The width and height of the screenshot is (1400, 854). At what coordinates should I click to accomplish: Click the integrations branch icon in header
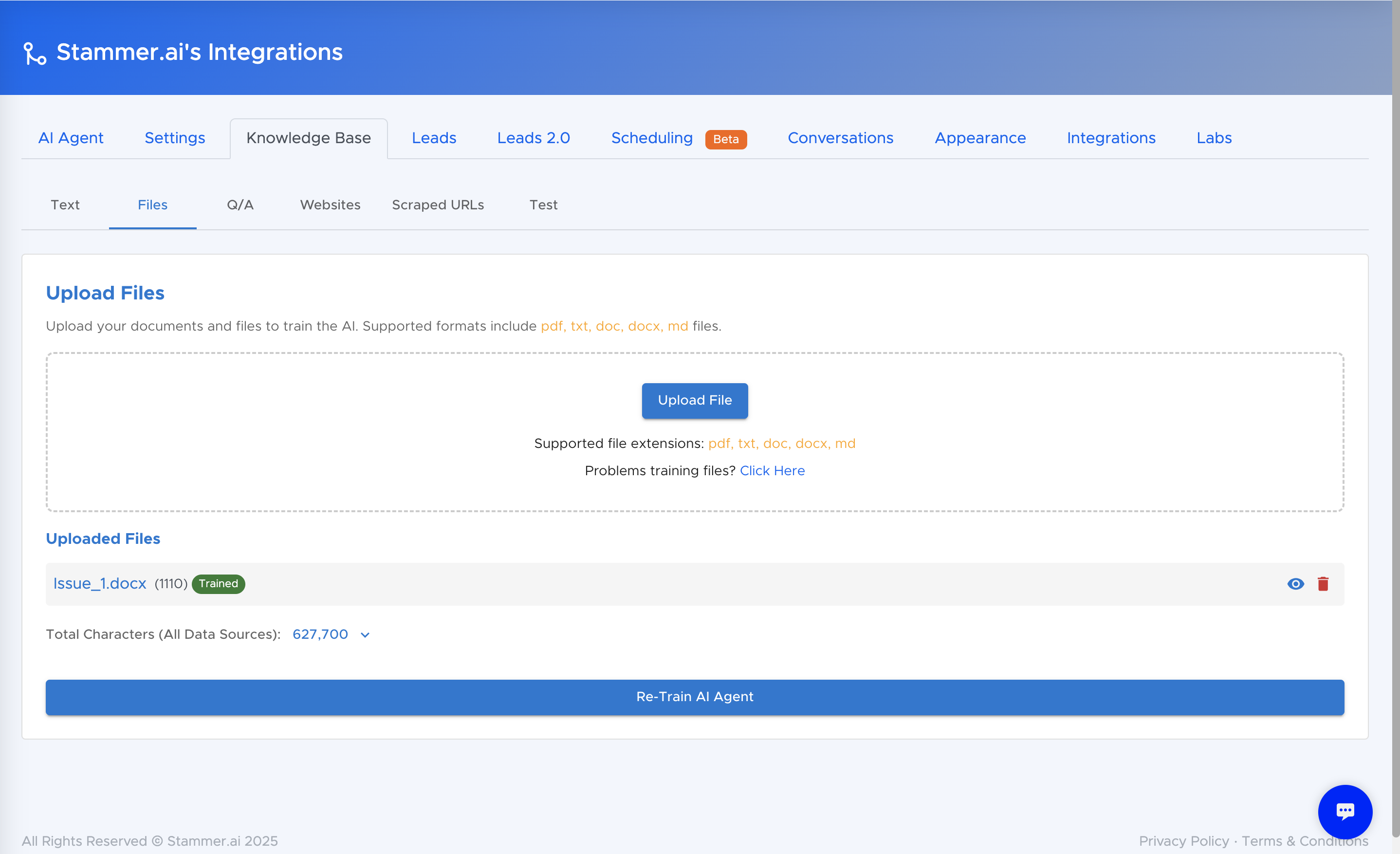(35, 54)
